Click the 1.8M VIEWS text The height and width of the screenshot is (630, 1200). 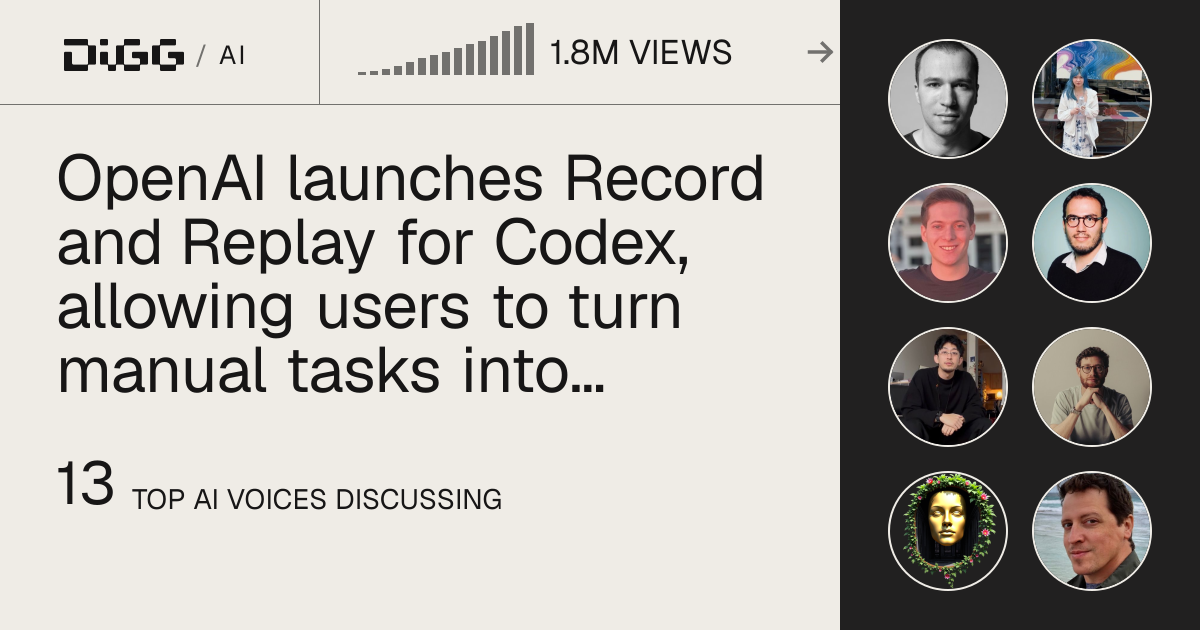click(x=641, y=53)
